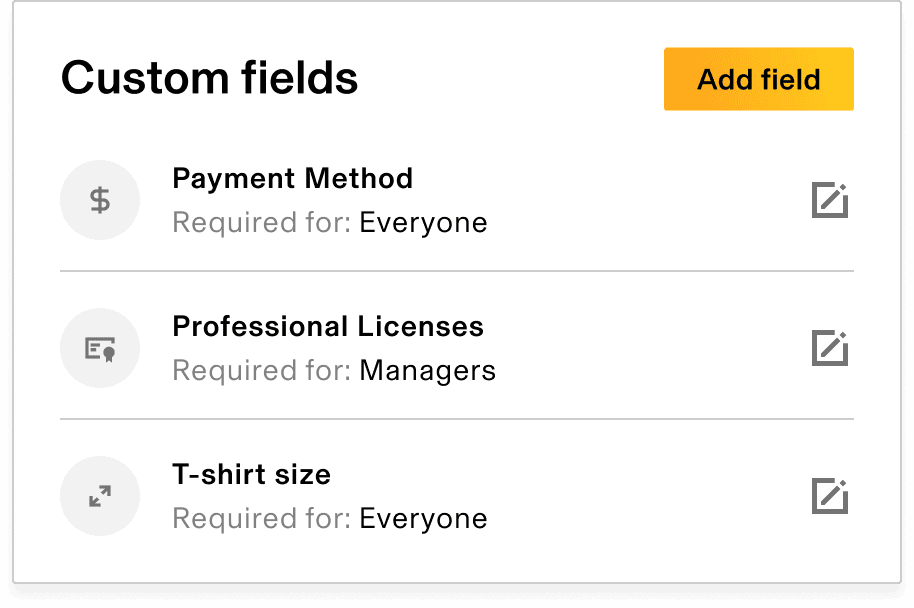Click the Payment Method row title
The width and height of the screenshot is (914, 608).
(292, 178)
